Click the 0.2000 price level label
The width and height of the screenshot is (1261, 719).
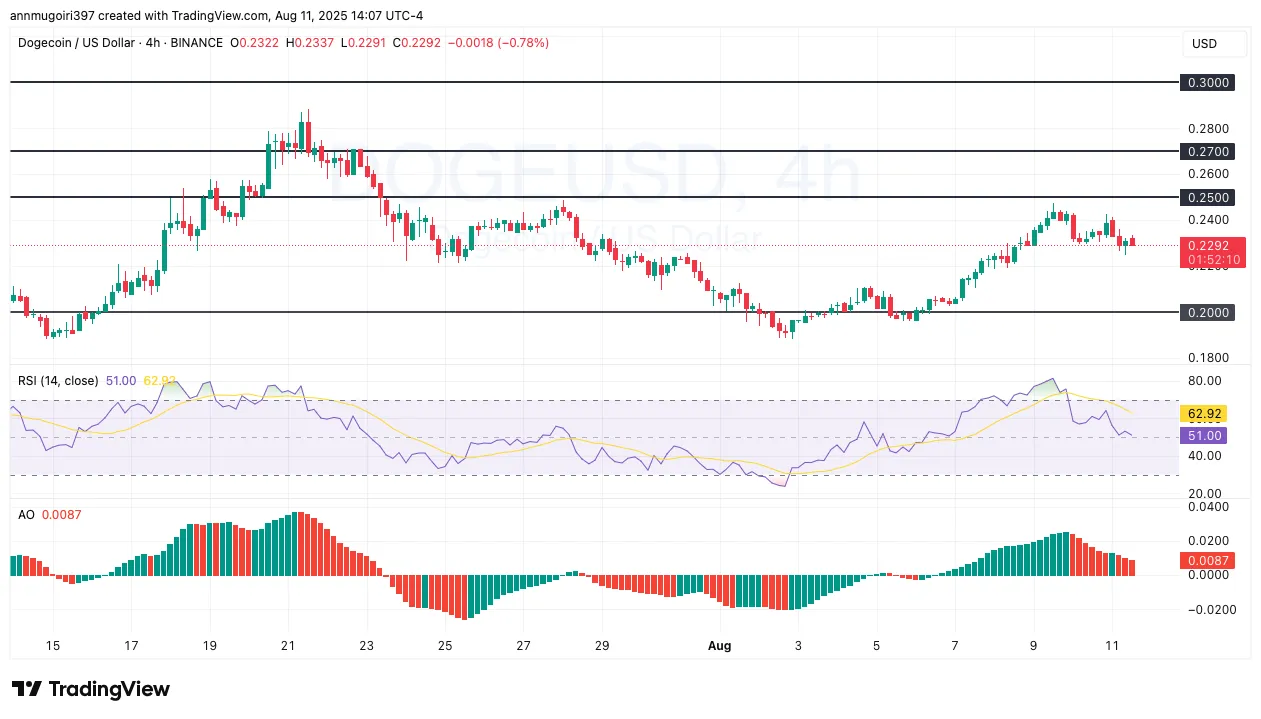1208,313
